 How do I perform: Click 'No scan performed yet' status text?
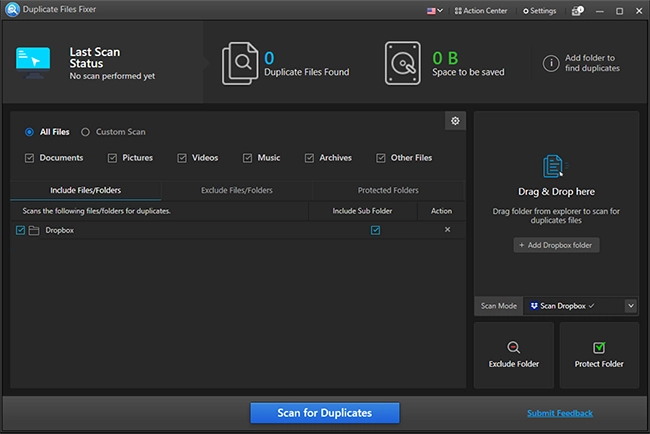click(x=112, y=76)
